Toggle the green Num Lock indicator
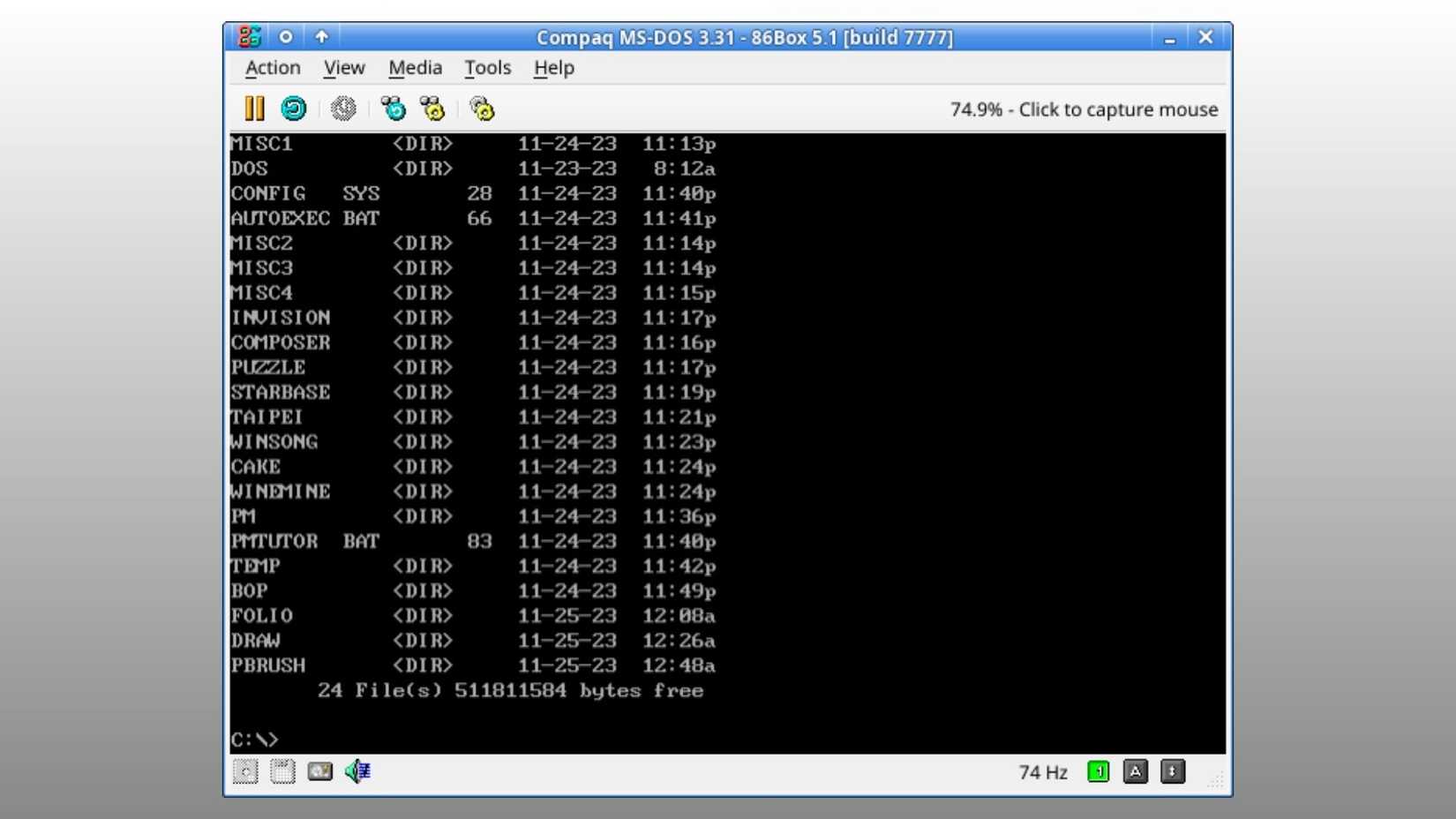 (x=1099, y=772)
